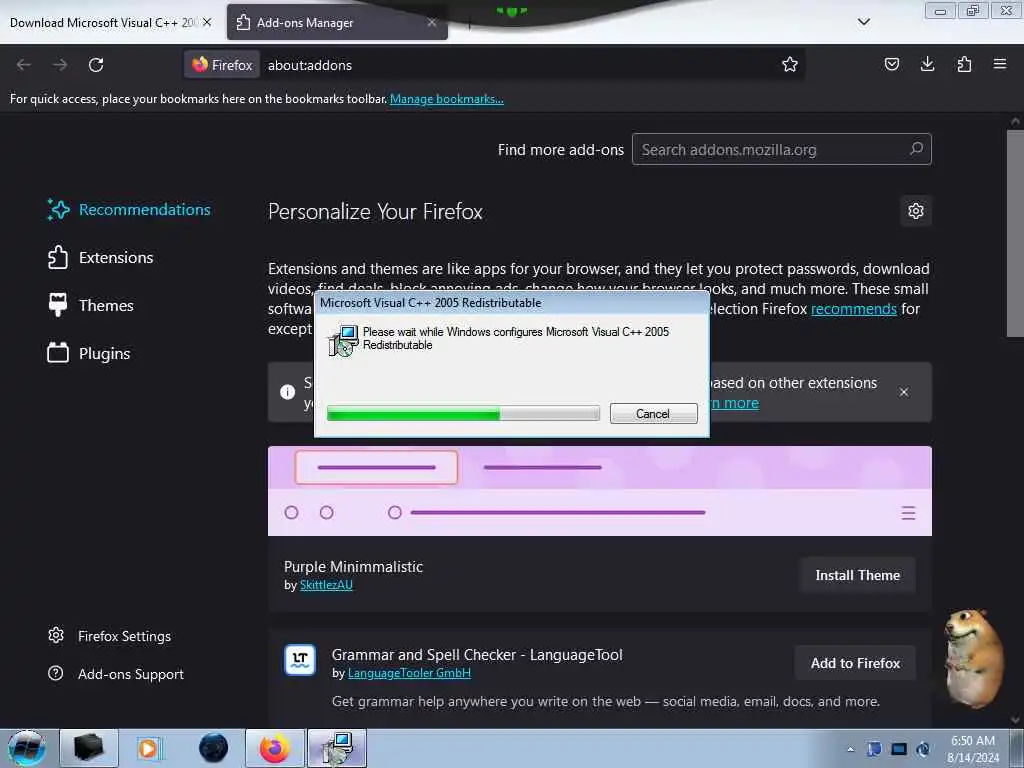Open the Downloads panel
Image resolution: width=1024 pixels, height=768 pixels.
927,64
